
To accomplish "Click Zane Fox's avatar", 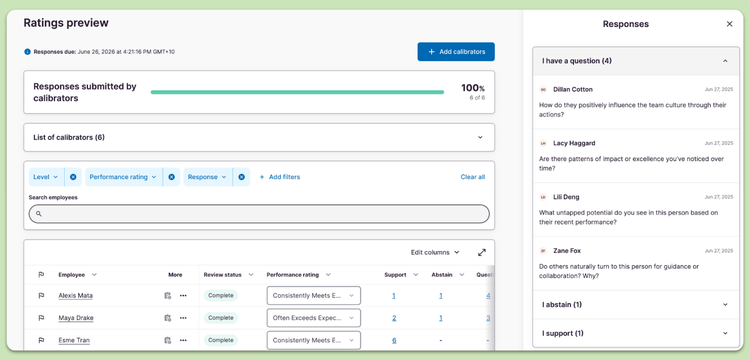I will point(543,251).
